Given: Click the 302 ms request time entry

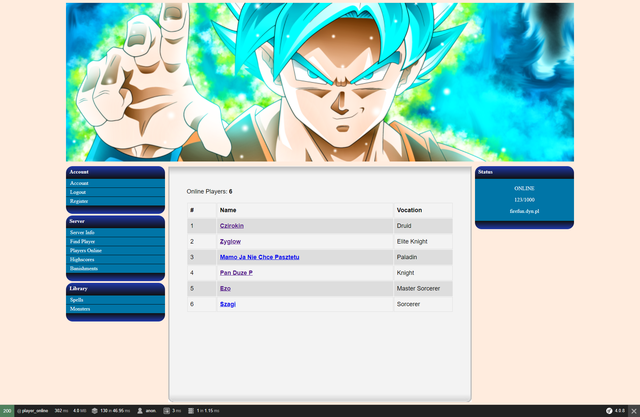Looking at the screenshot, I should (61, 411).
